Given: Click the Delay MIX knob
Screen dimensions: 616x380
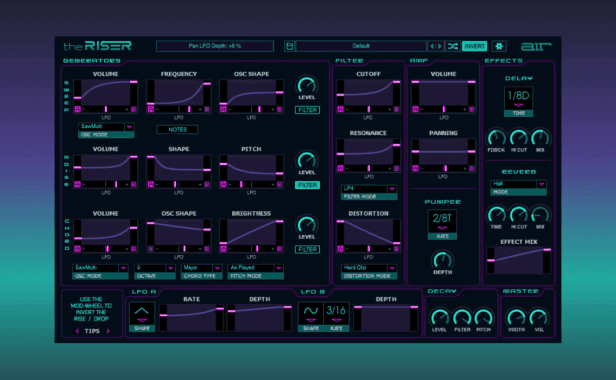Looking at the screenshot, I should (541, 138).
